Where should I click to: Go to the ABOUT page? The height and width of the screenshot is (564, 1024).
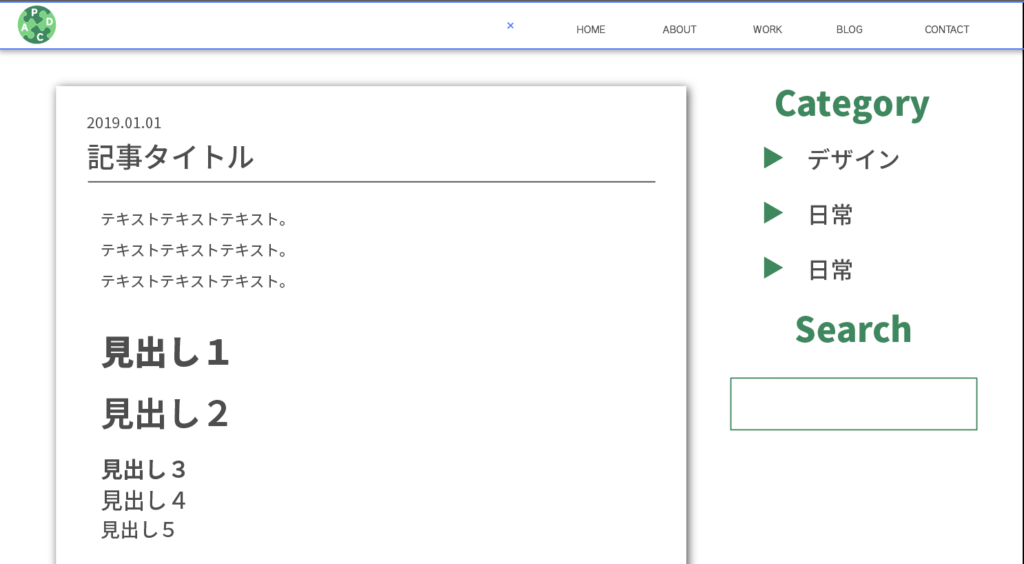pyautogui.click(x=679, y=30)
